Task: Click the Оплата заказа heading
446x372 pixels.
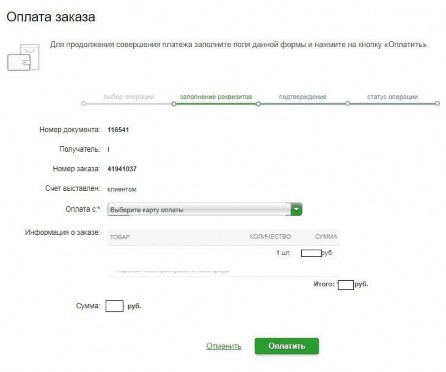Action: (x=51, y=17)
